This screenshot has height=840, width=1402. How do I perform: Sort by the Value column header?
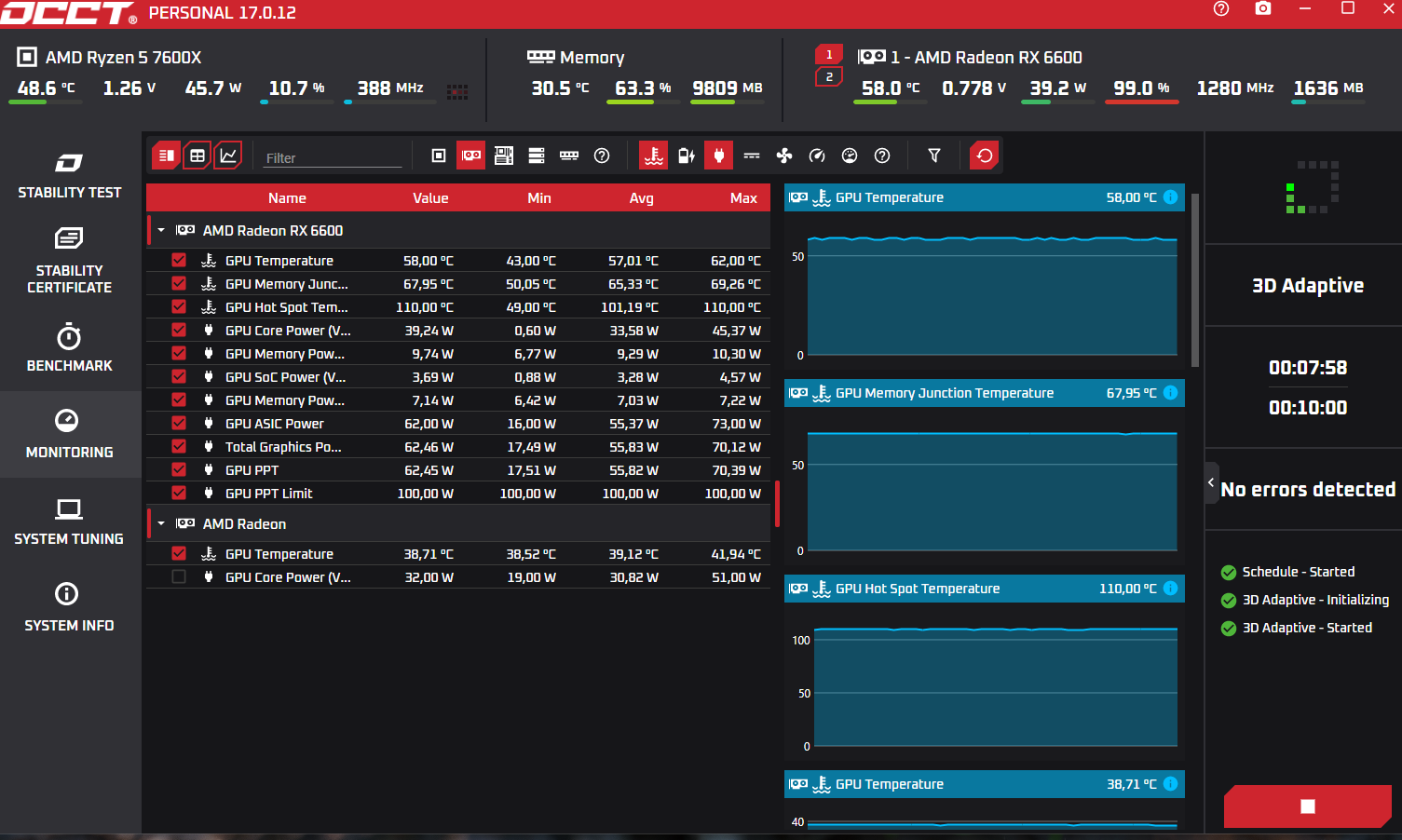(x=430, y=197)
